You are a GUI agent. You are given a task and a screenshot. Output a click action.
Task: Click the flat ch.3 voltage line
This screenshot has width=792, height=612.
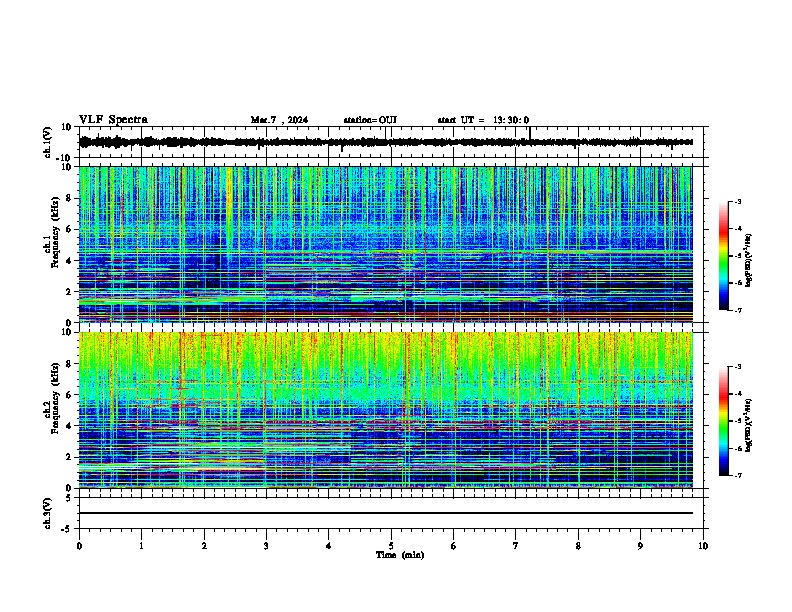pos(386,513)
